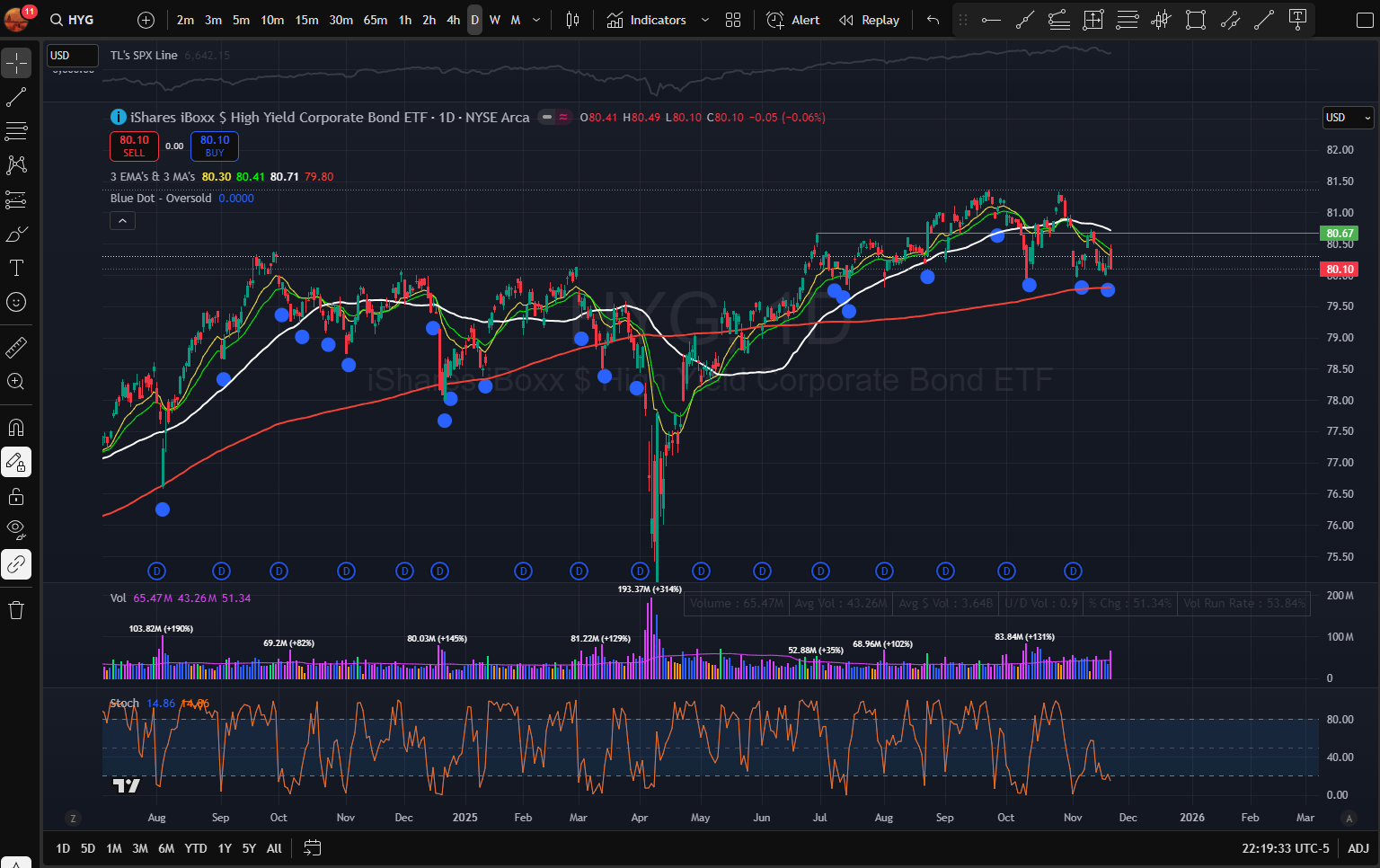Select the brush drawing tool
1380x868 pixels.
tap(16, 234)
